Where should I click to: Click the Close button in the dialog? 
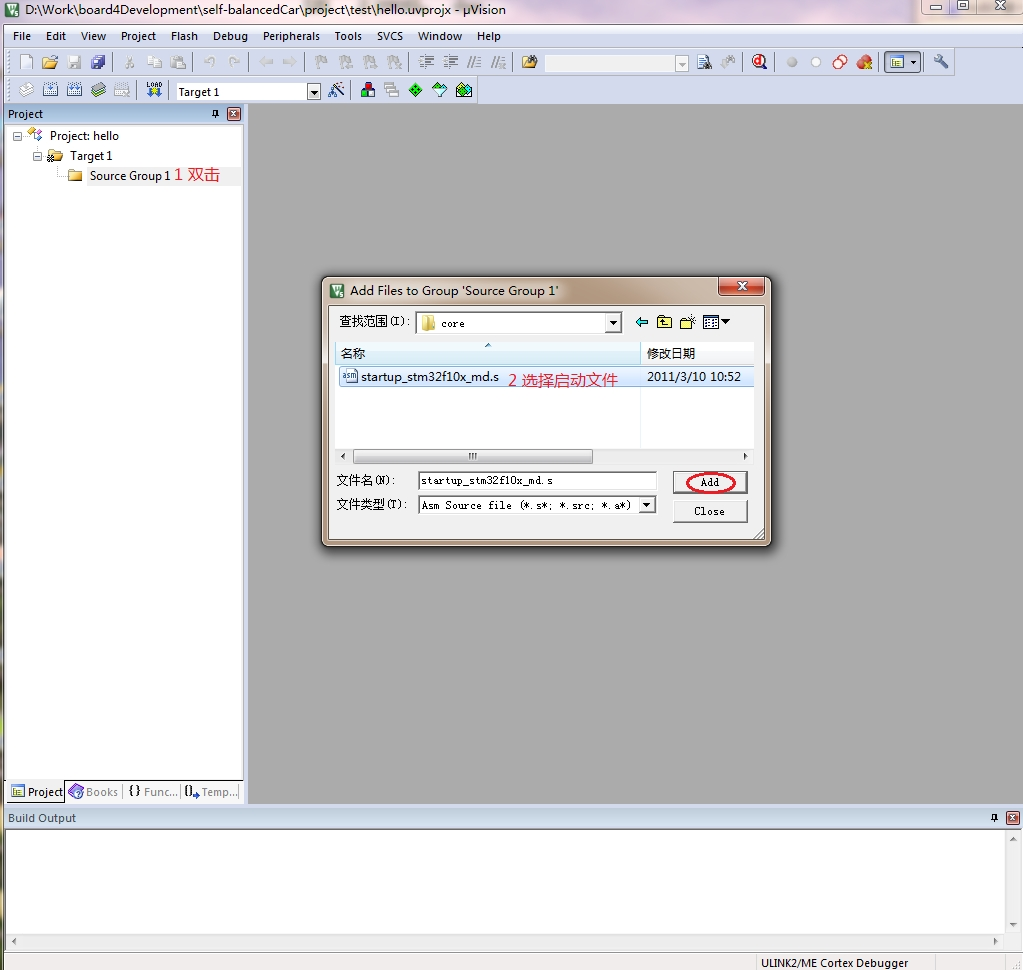click(710, 511)
